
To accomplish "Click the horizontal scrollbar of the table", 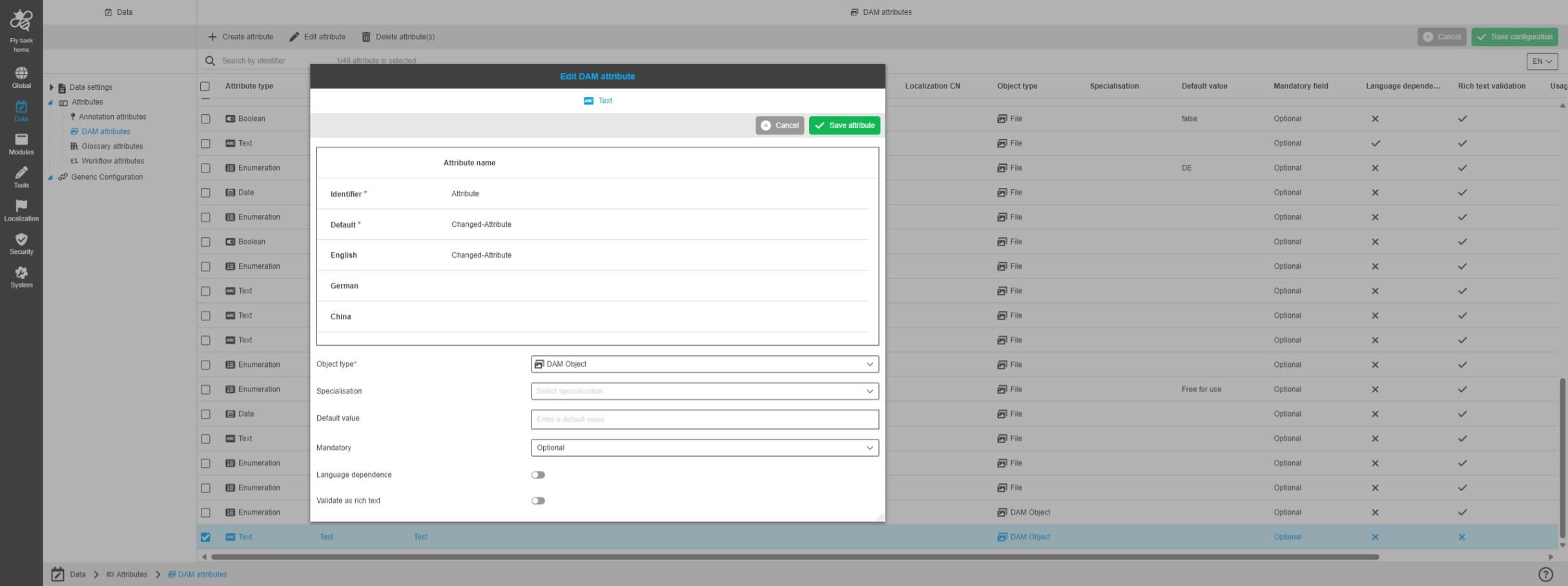I will pyautogui.click(x=795, y=557).
